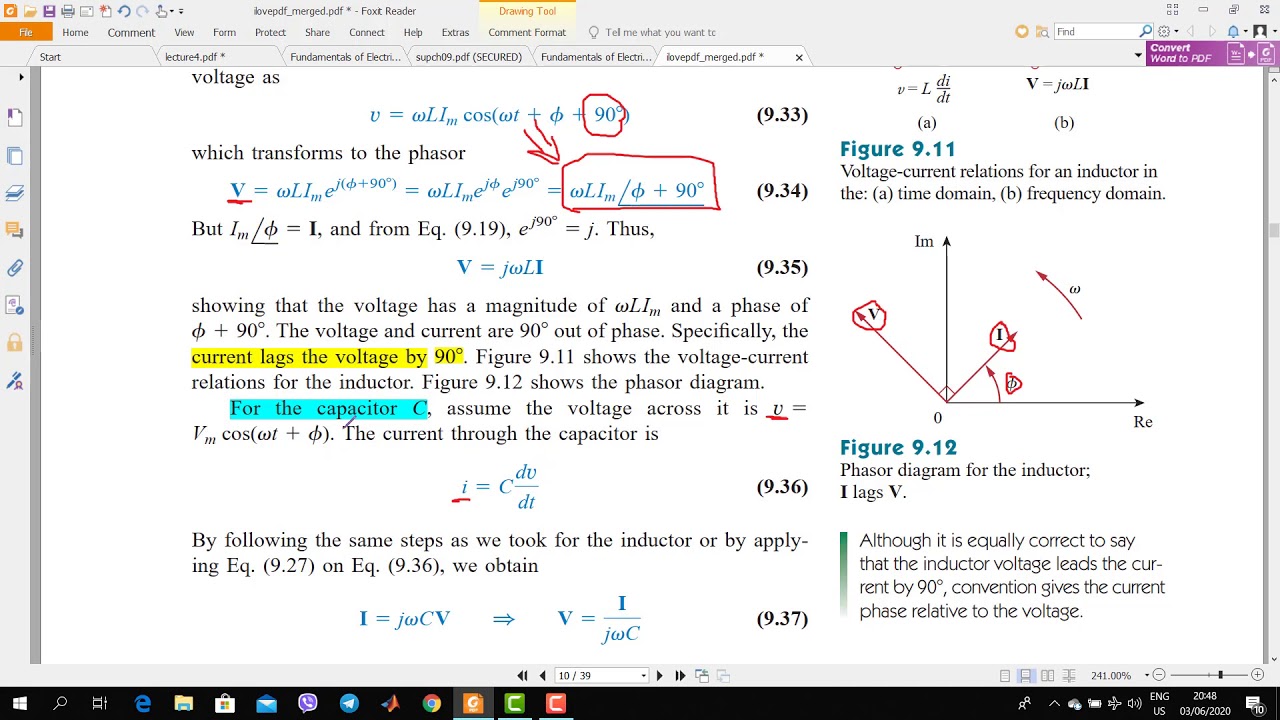Open File Explorer from the taskbar

pyautogui.click(x=183, y=703)
